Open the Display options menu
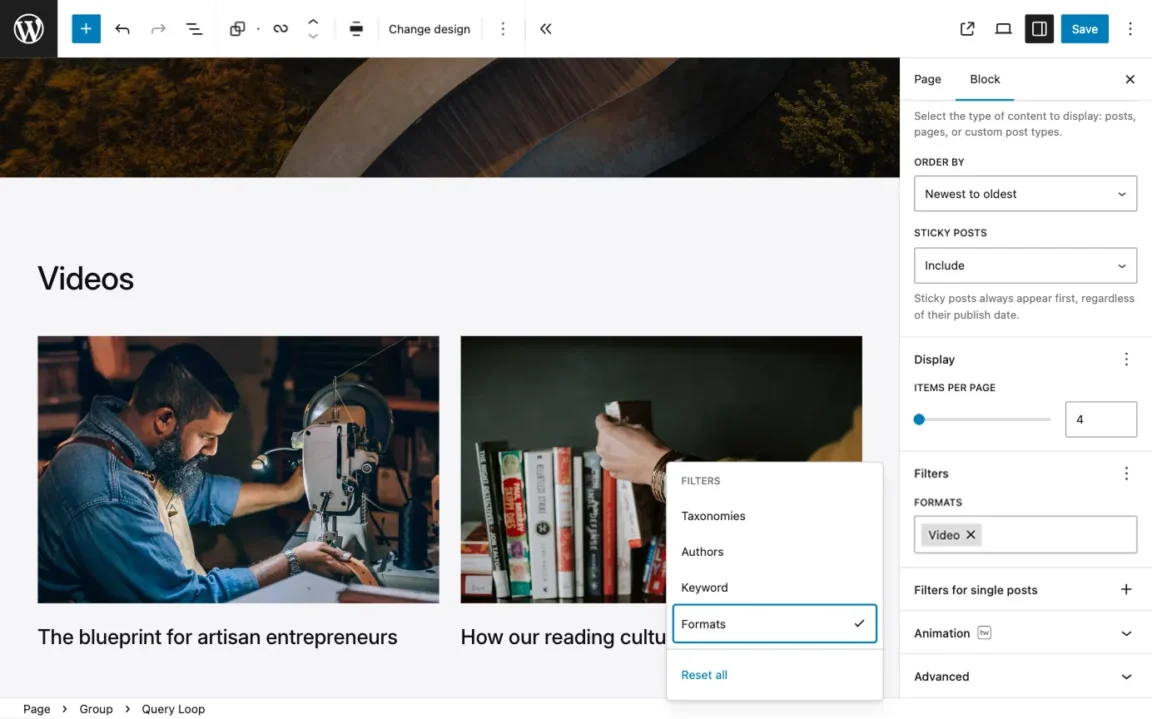Image resolution: width=1152 pixels, height=719 pixels. coord(1127,359)
